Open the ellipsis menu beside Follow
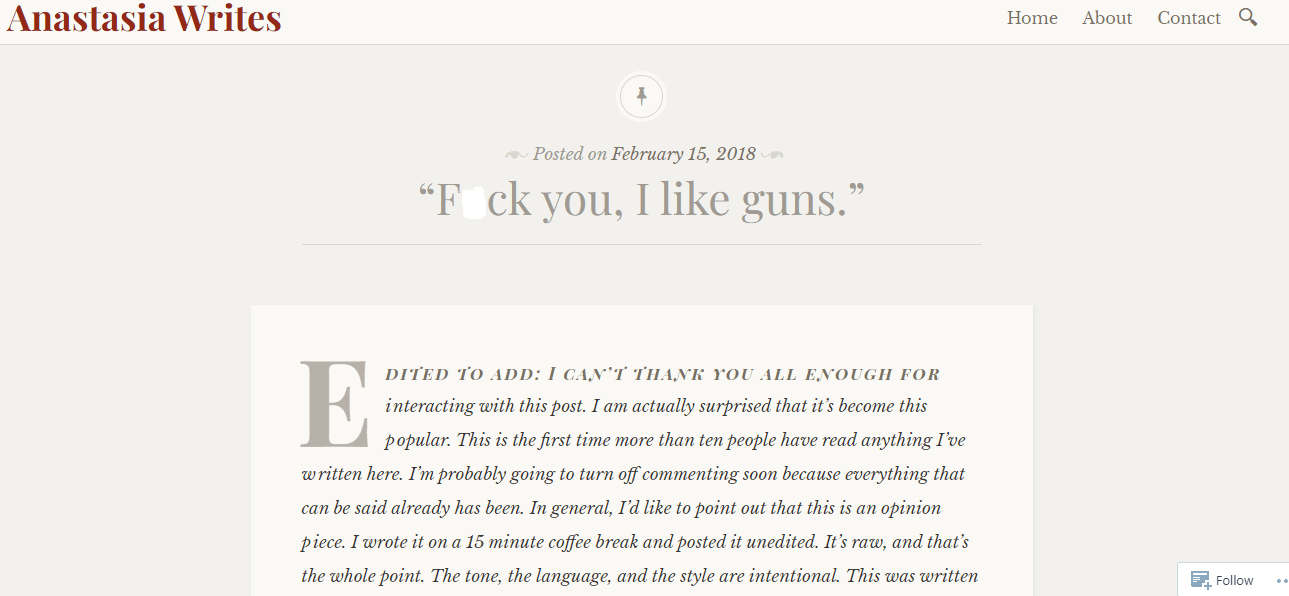1289x596 pixels. (1281, 581)
